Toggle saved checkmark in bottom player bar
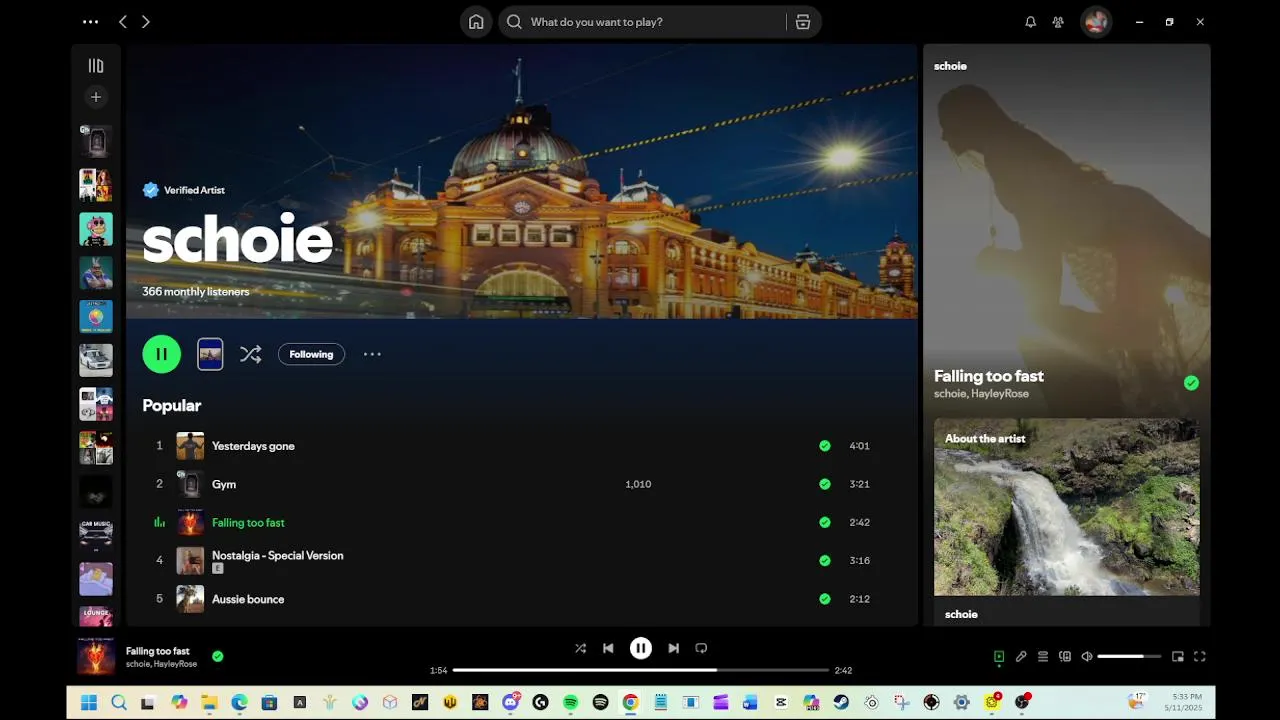1280x720 pixels. coord(218,657)
